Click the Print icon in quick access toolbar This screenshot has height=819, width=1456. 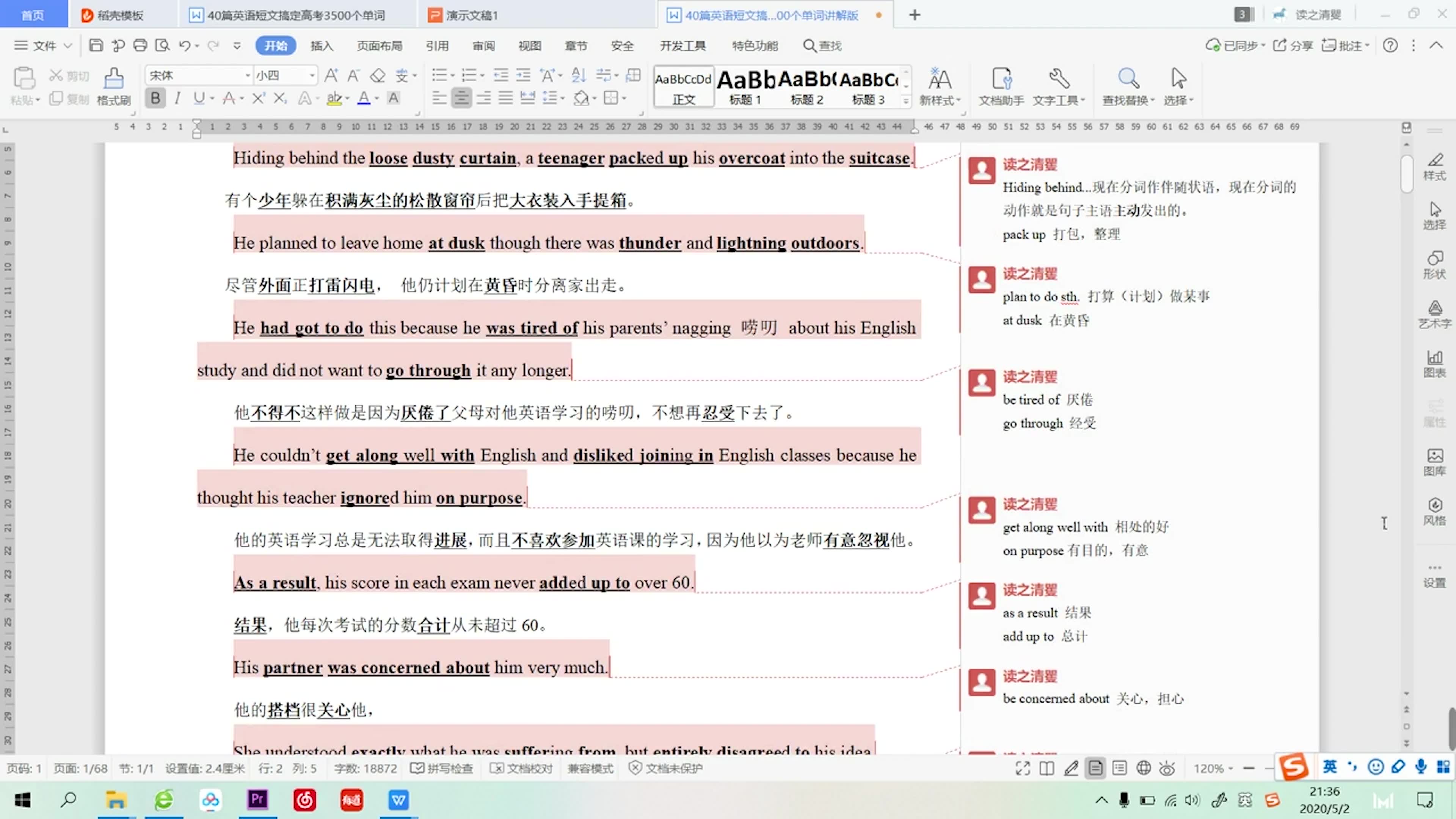point(140,46)
